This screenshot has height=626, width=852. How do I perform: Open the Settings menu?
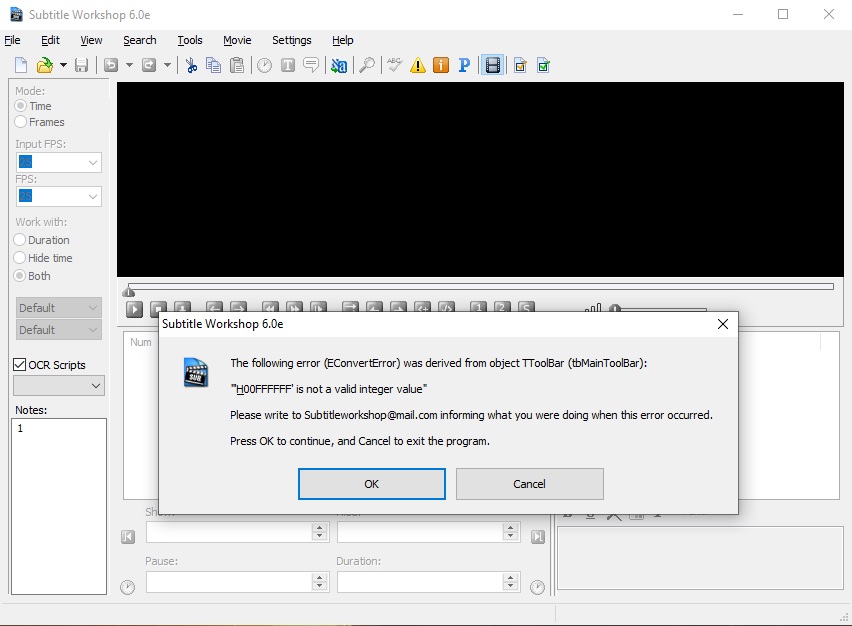pos(292,40)
